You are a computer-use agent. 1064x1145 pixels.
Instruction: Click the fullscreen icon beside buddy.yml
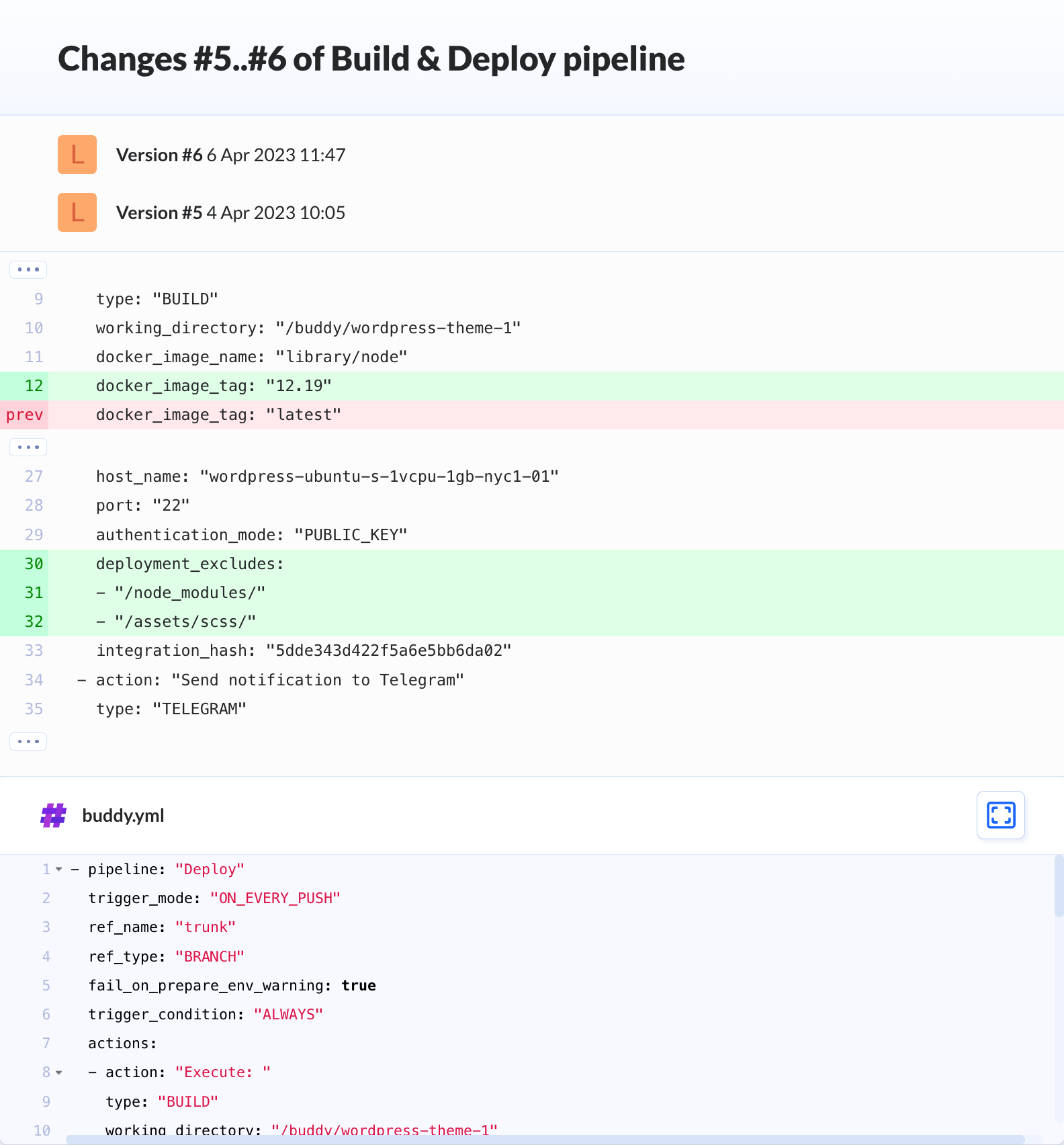(1000, 815)
